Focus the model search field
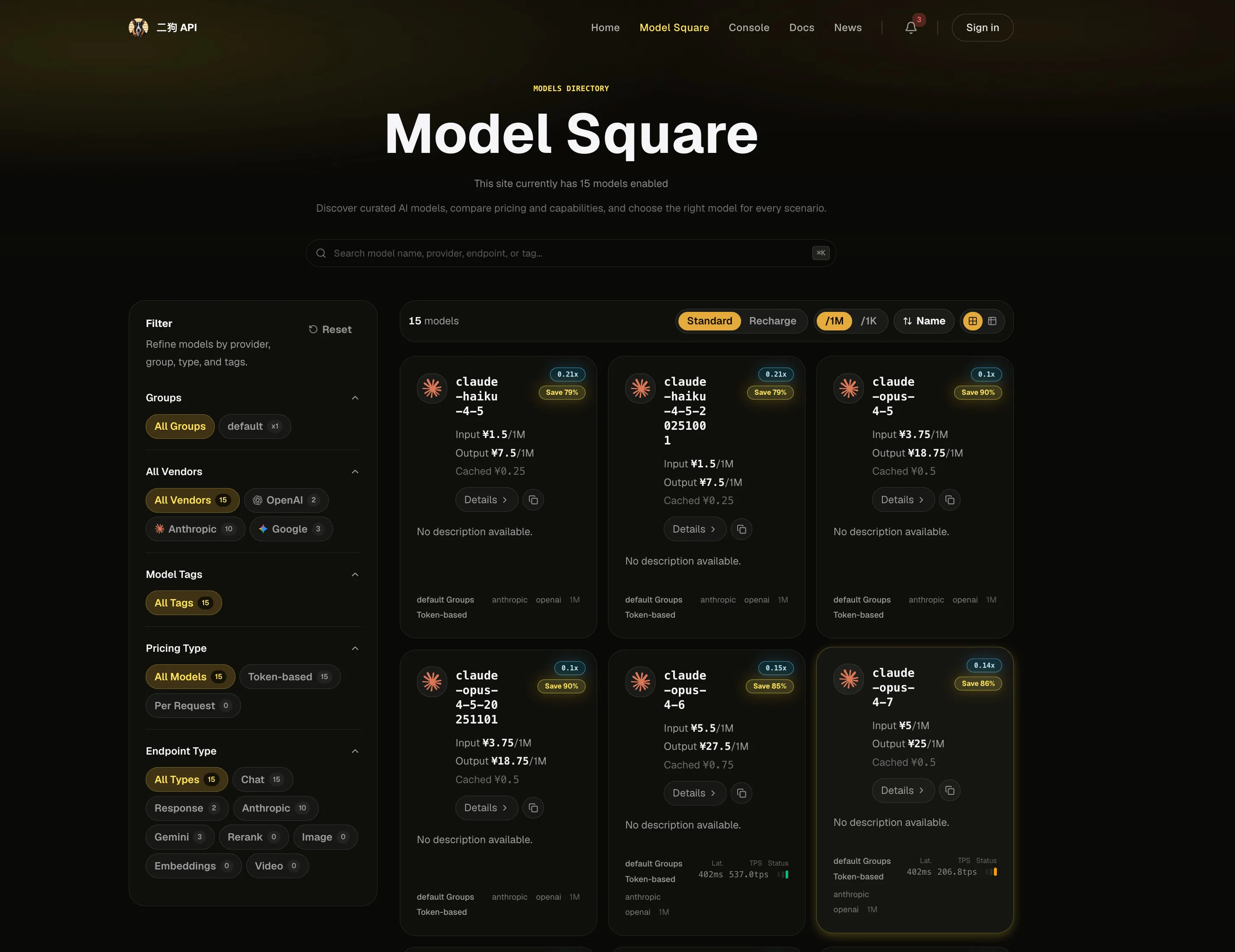The image size is (1235, 952). tap(570, 253)
